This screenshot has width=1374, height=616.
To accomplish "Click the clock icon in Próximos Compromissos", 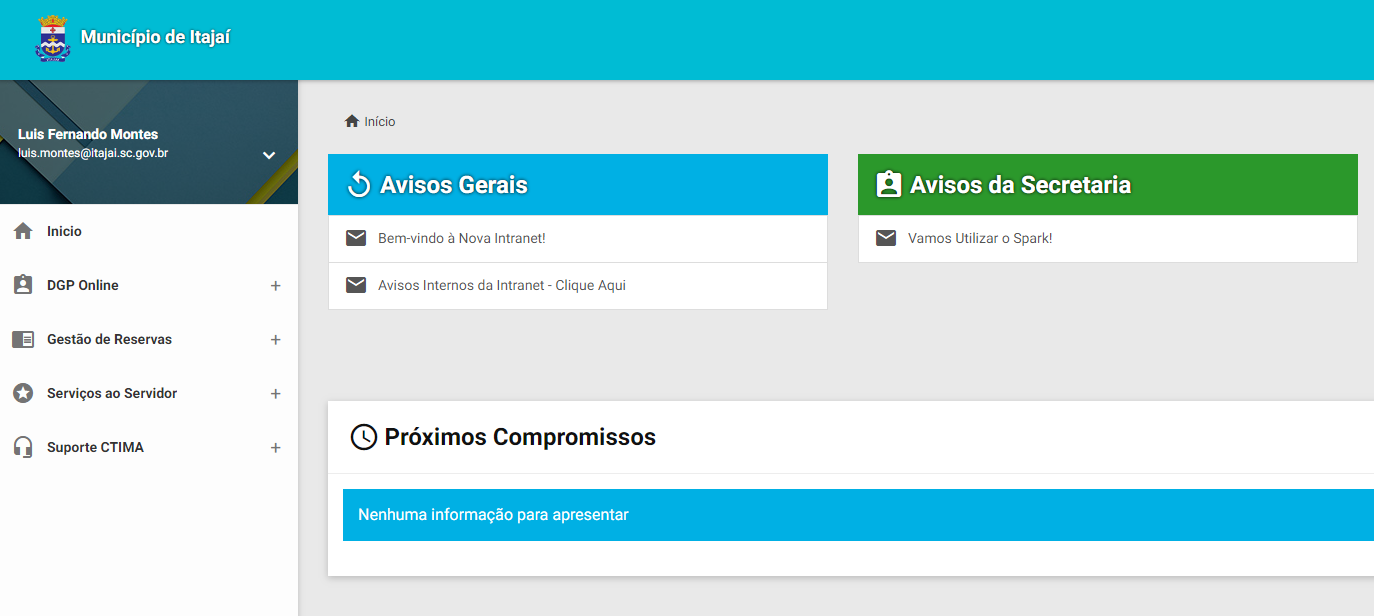I will pos(363,437).
